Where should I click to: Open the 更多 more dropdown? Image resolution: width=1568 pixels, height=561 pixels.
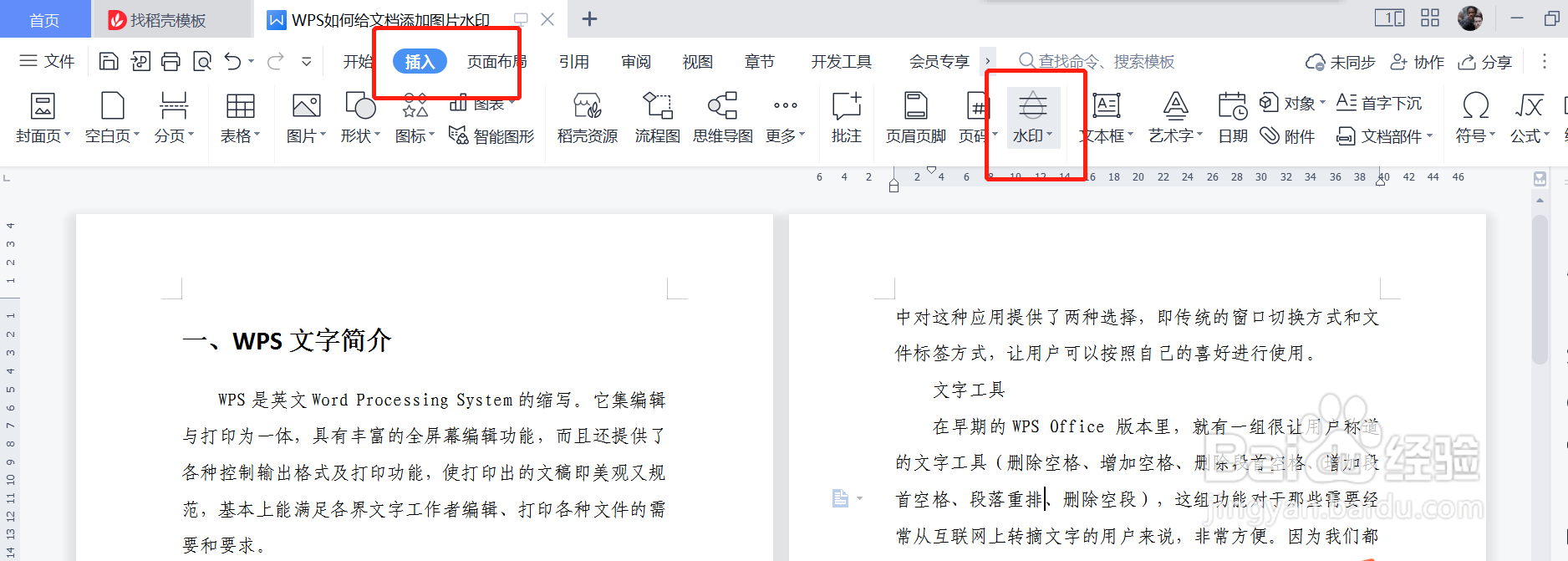(785, 118)
